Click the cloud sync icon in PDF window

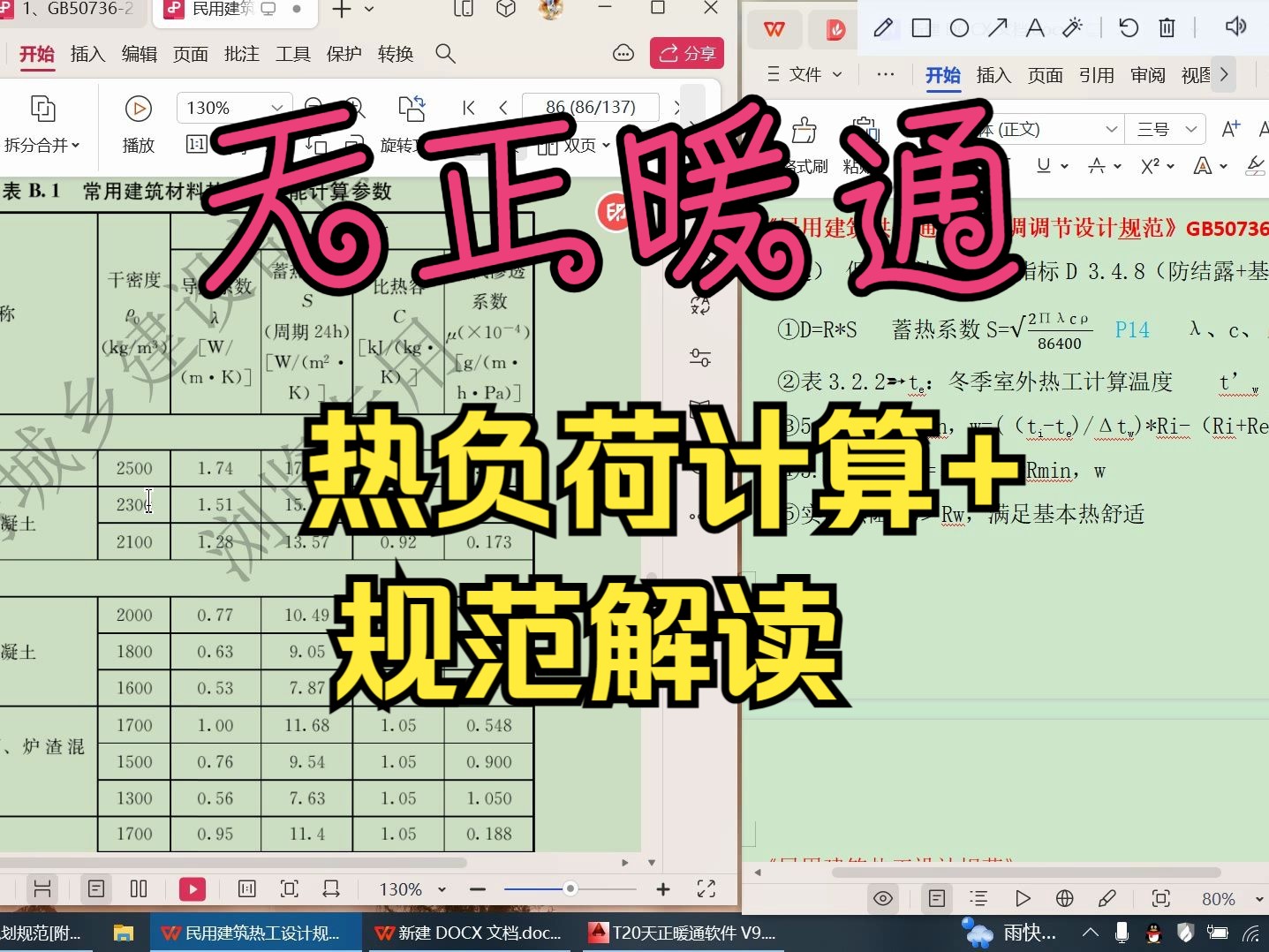tap(623, 53)
